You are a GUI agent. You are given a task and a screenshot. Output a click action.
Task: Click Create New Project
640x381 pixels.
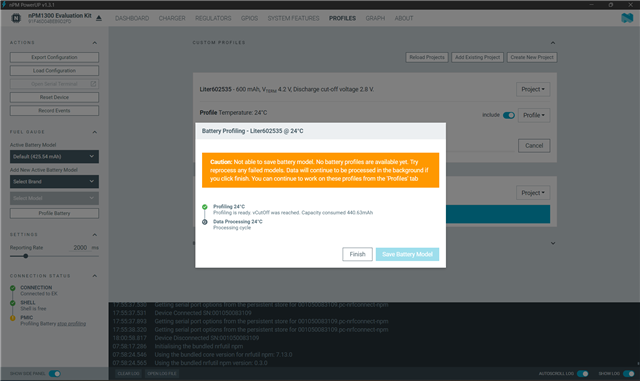pyautogui.click(x=532, y=57)
